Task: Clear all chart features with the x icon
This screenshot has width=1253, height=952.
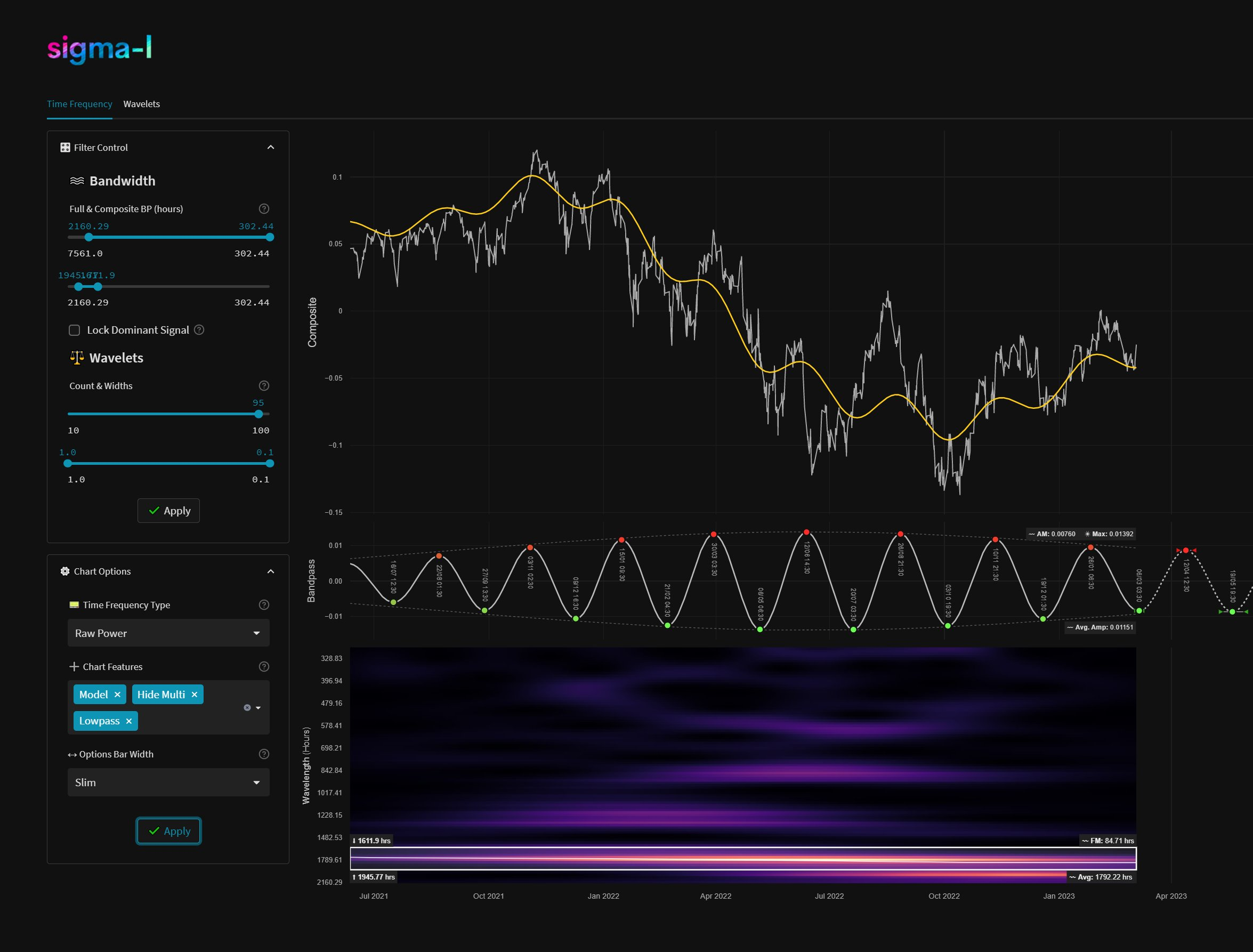Action: click(x=247, y=708)
